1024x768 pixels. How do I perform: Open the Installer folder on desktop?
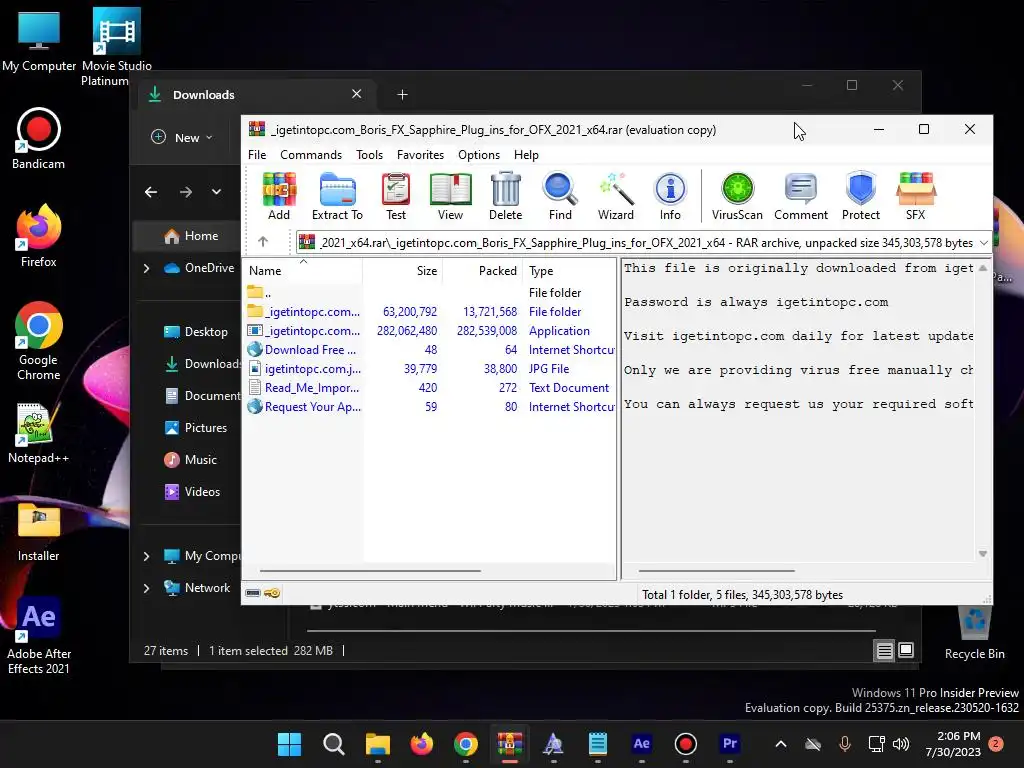point(39,532)
